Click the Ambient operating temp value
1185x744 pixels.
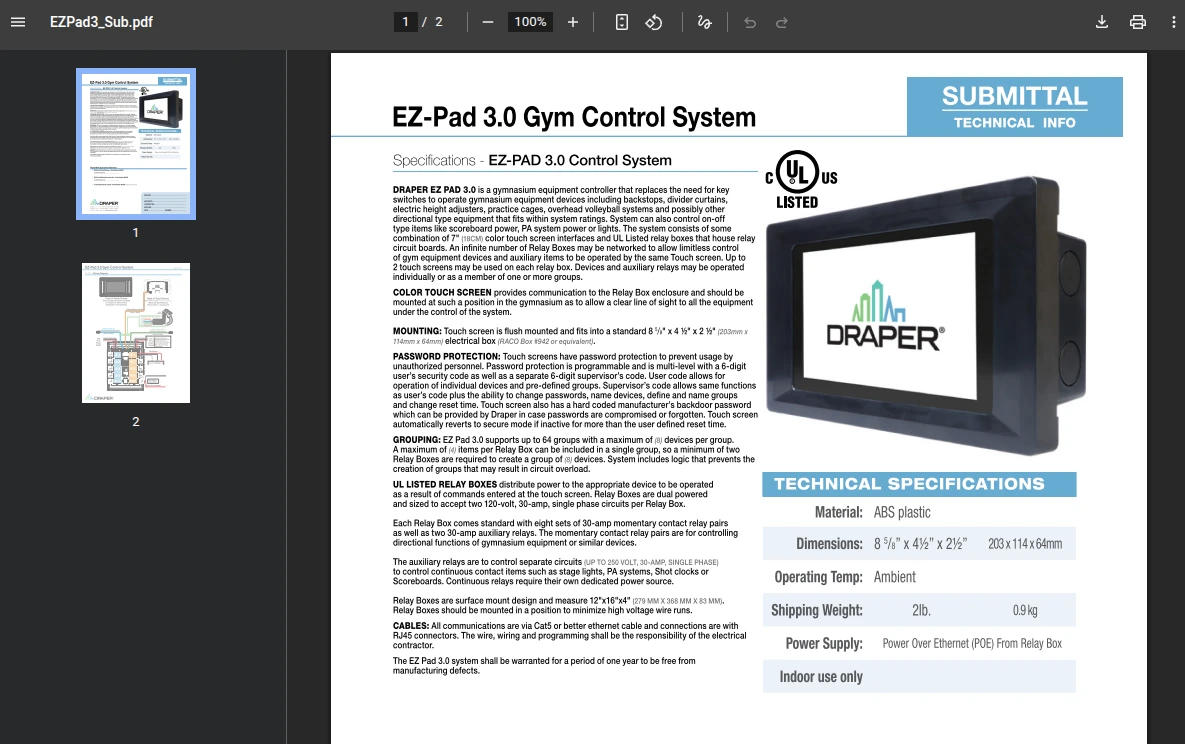[894, 577]
